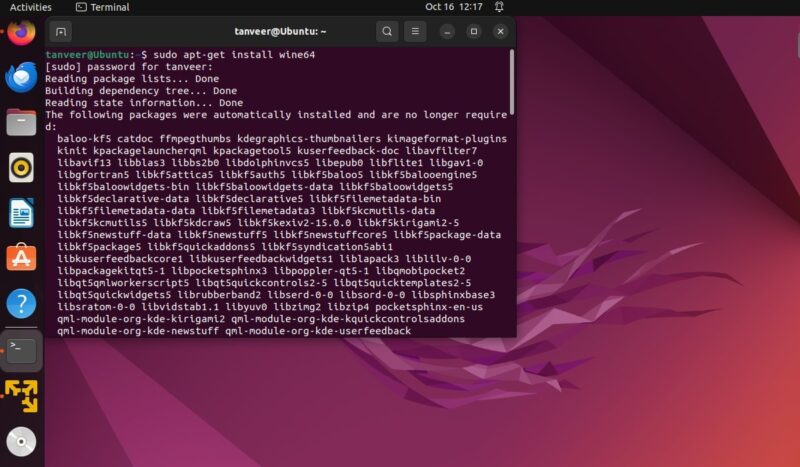
Task: Click the Terminal search icon
Action: (387, 32)
